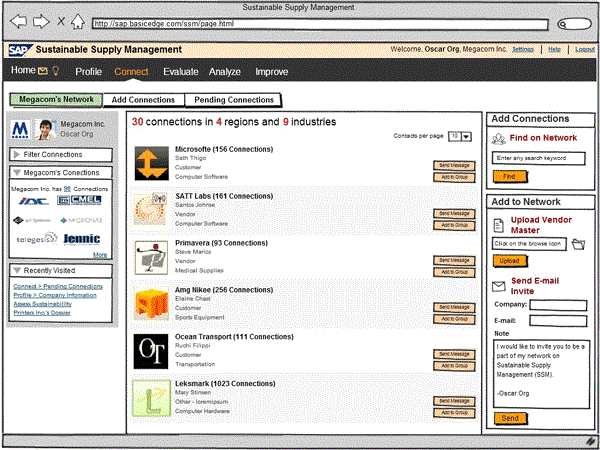This screenshot has height=450, width=600.
Task: Click the Send E-mail Invite envelope icon
Action: [499, 286]
